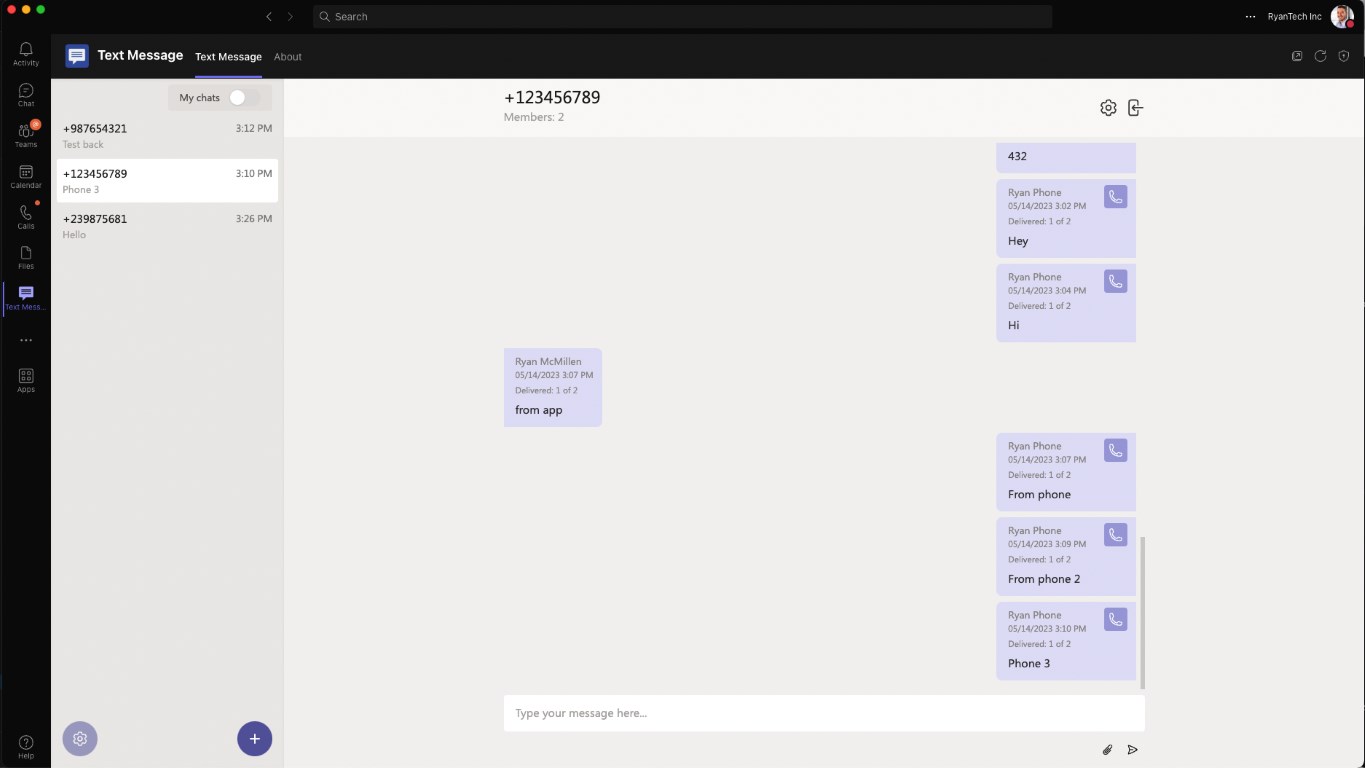This screenshot has height=768, width=1366.
Task: Reload the app with the refresh icon
Action: pos(1320,56)
